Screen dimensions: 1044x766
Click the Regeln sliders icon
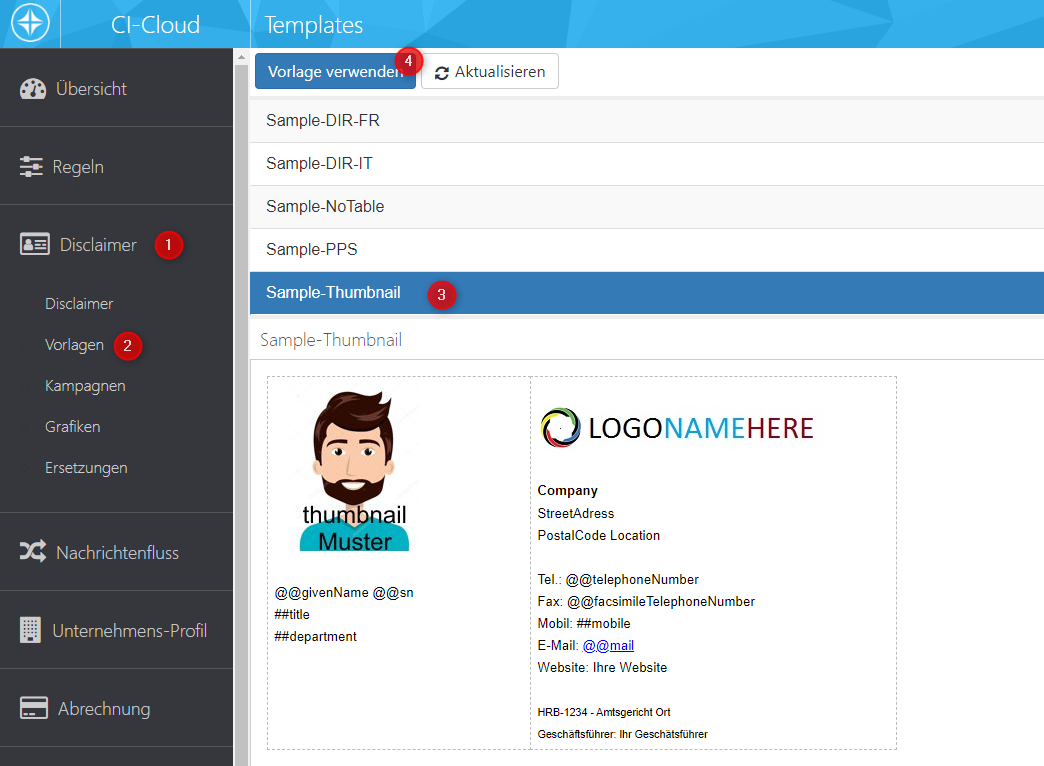coord(32,167)
